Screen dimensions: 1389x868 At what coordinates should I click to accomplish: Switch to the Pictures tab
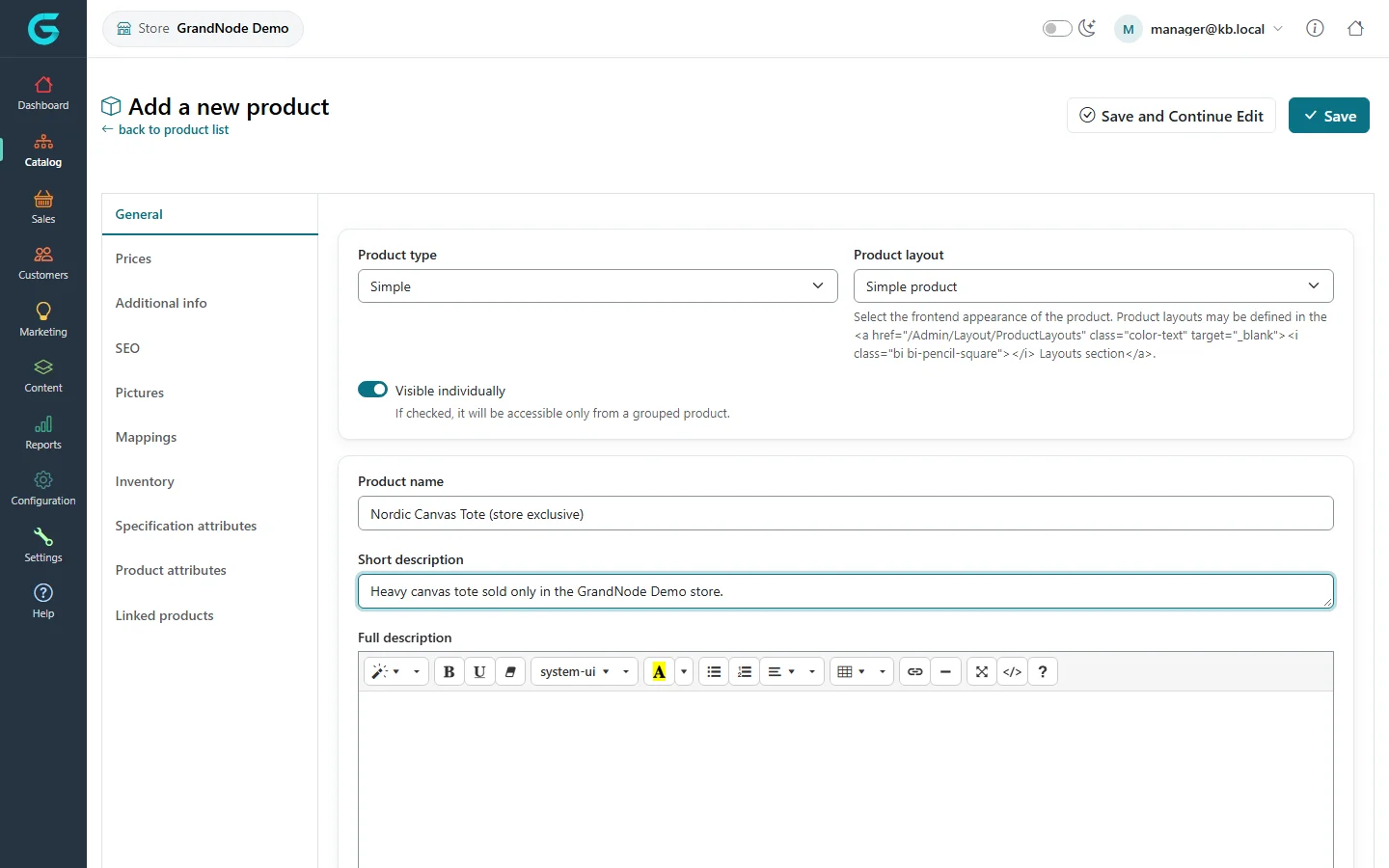pyautogui.click(x=210, y=393)
